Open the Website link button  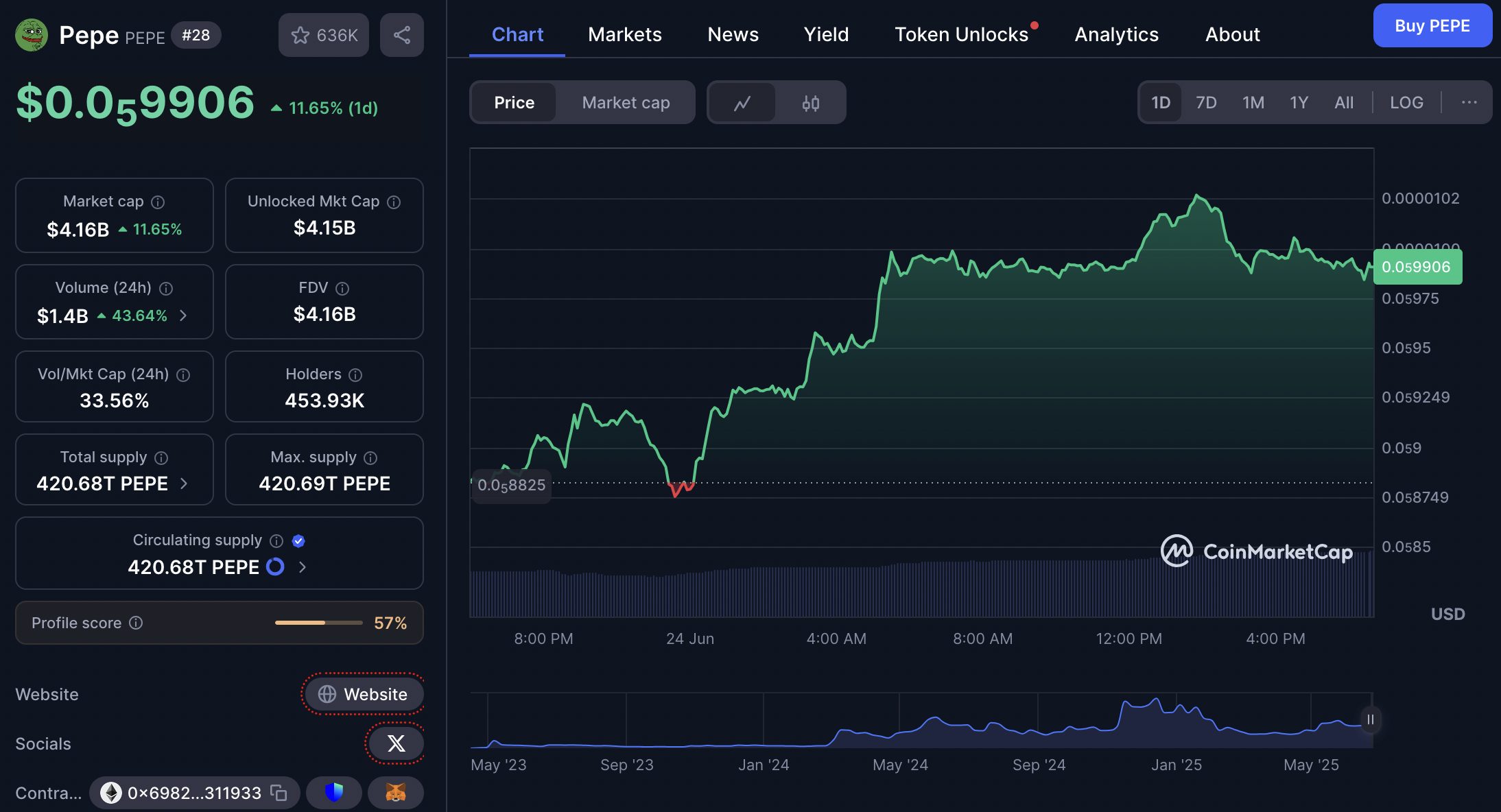(x=364, y=694)
